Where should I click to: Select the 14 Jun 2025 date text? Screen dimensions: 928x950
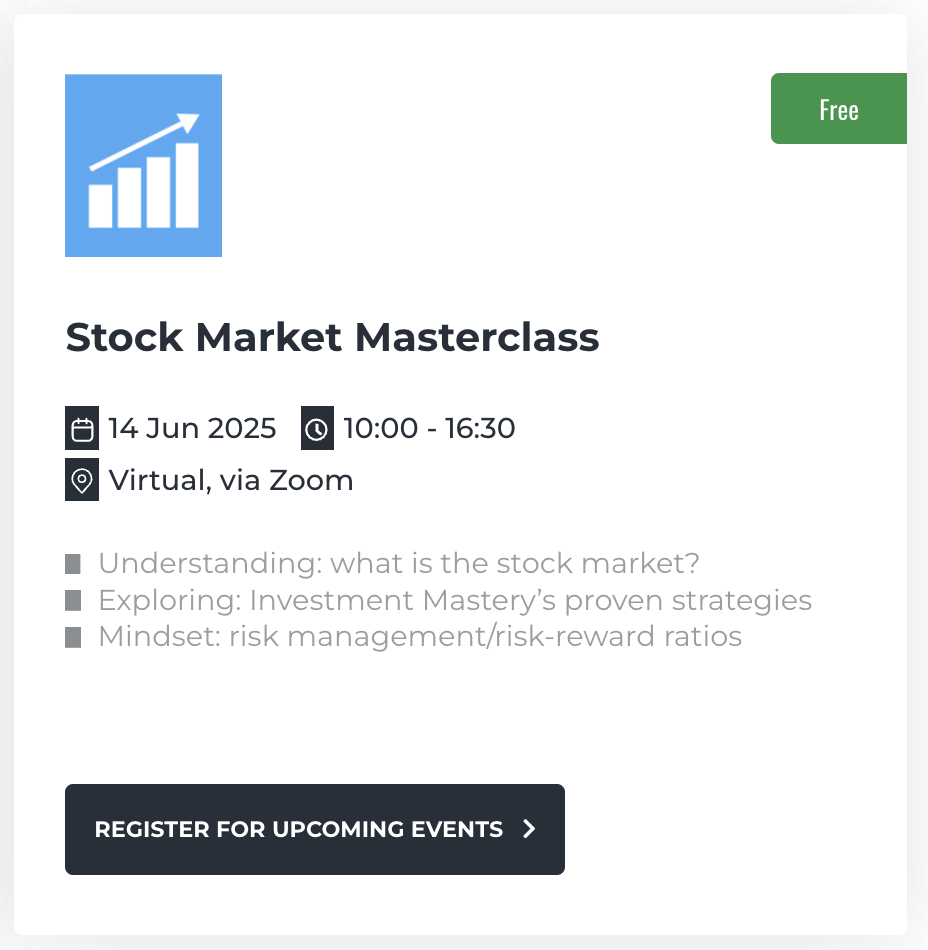[x=192, y=428]
